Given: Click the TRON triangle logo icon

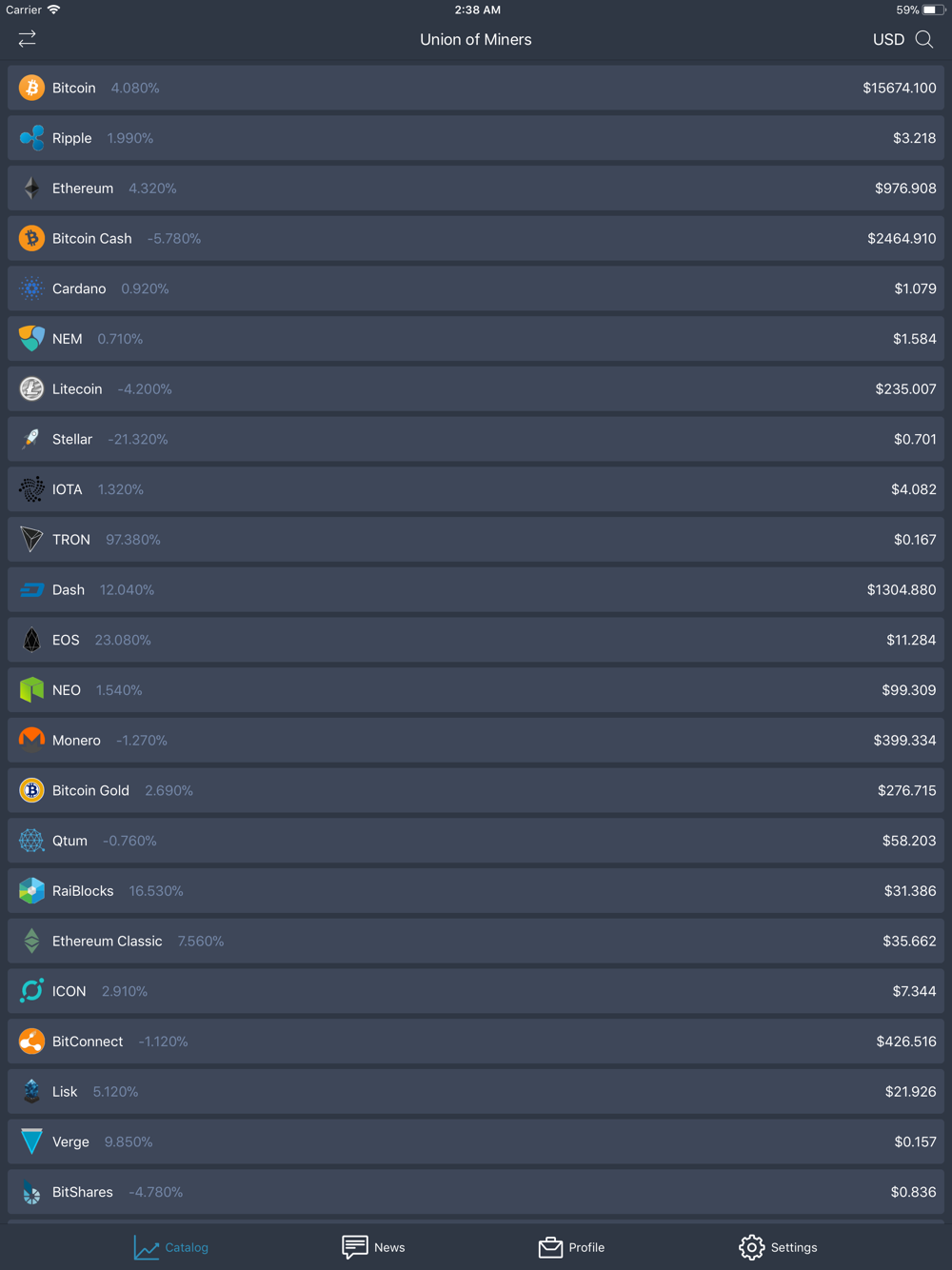Looking at the screenshot, I should coord(31,540).
